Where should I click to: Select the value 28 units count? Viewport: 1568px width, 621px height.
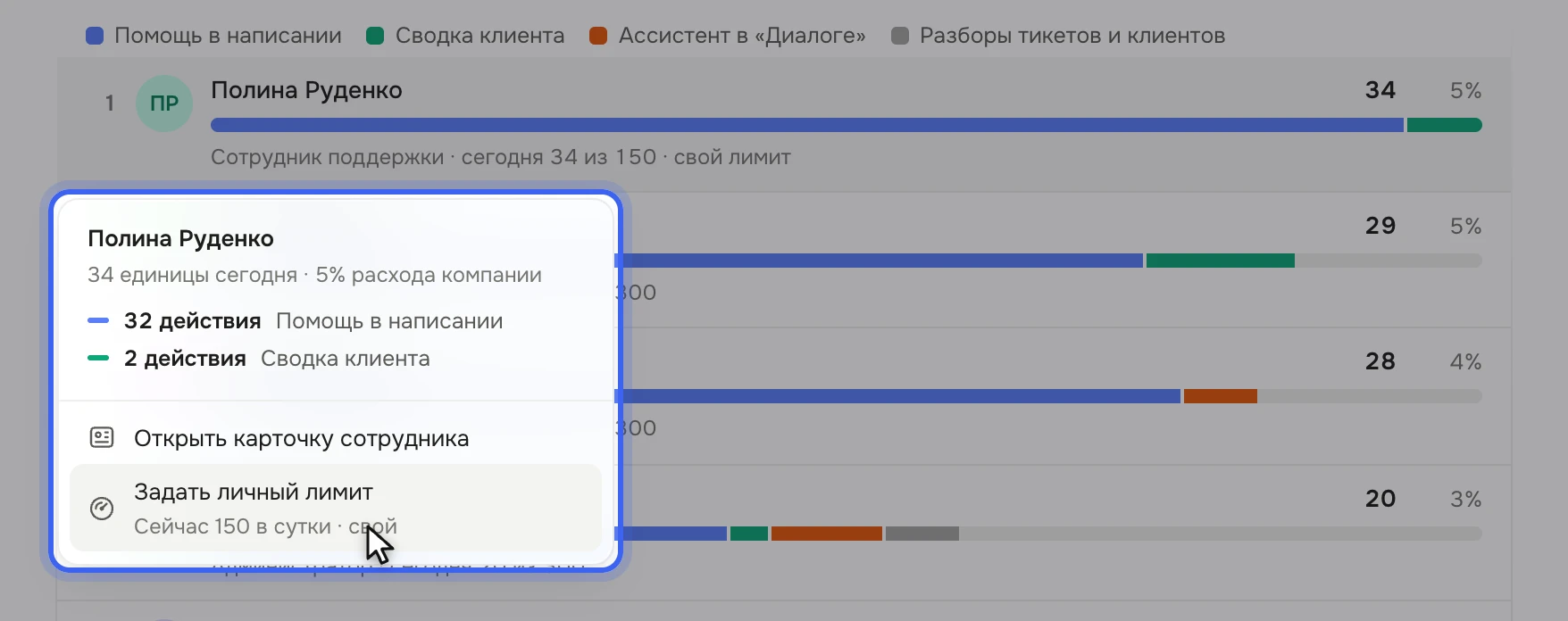pyautogui.click(x=1380, y=361)
